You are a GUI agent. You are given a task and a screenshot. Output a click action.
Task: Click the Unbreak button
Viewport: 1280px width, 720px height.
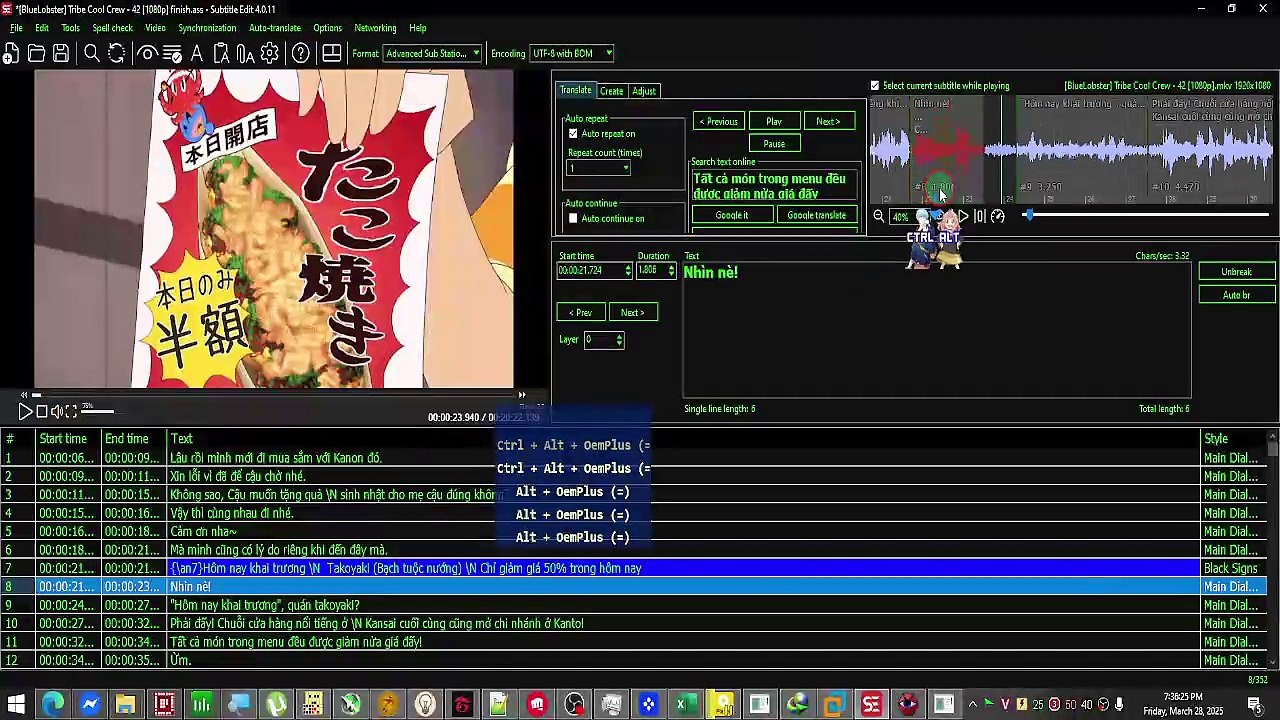pyautogui.click(x=1236, y=272)
